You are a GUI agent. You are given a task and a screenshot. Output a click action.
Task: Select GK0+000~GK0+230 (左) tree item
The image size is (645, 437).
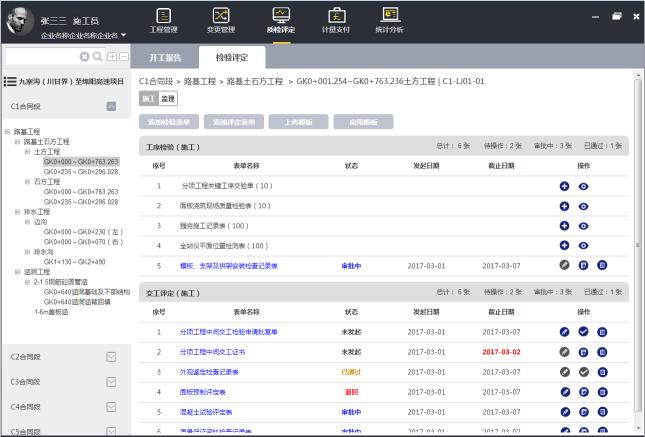point(84,232)
